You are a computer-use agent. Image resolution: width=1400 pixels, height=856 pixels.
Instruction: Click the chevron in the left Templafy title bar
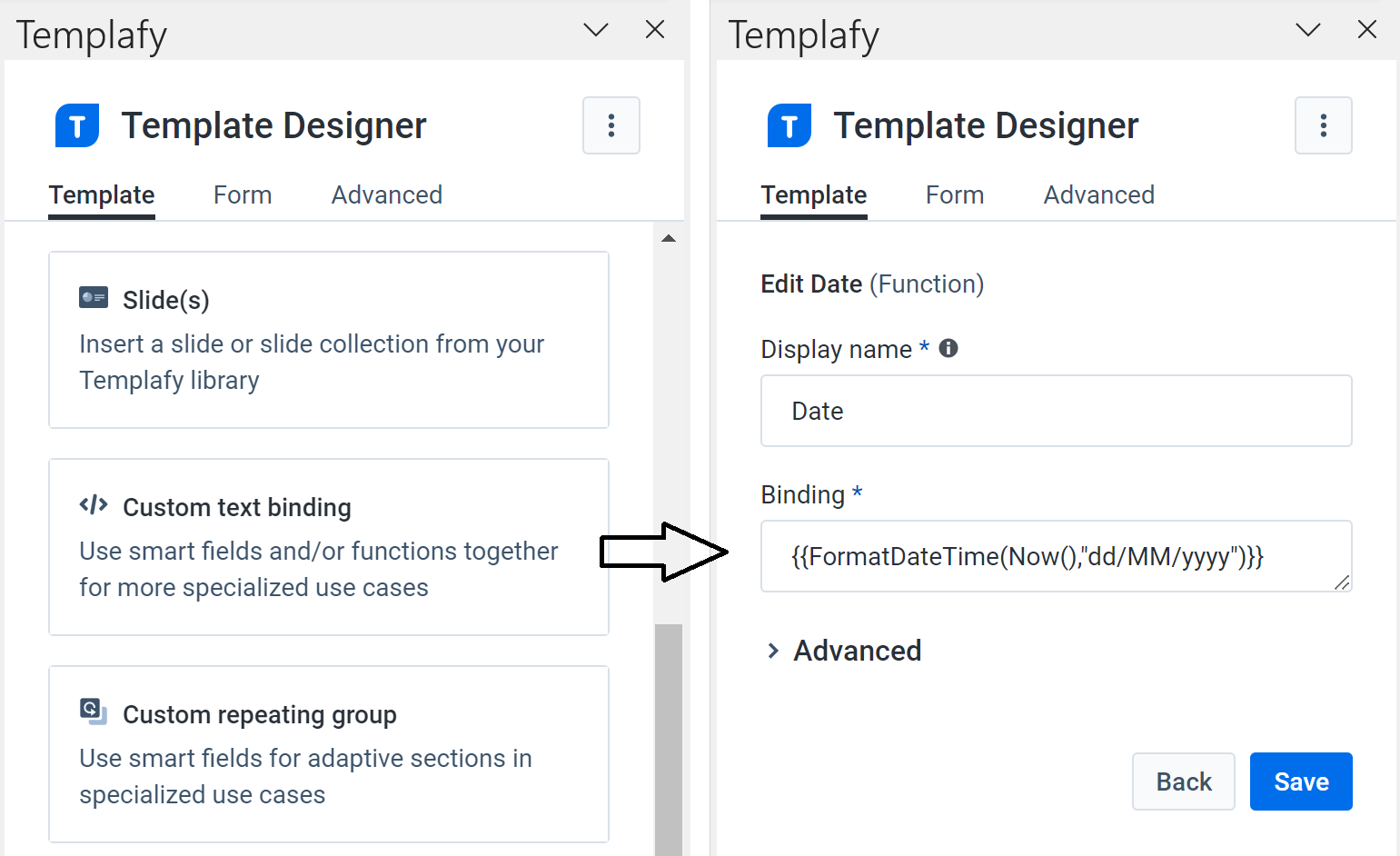pos(595,29)
